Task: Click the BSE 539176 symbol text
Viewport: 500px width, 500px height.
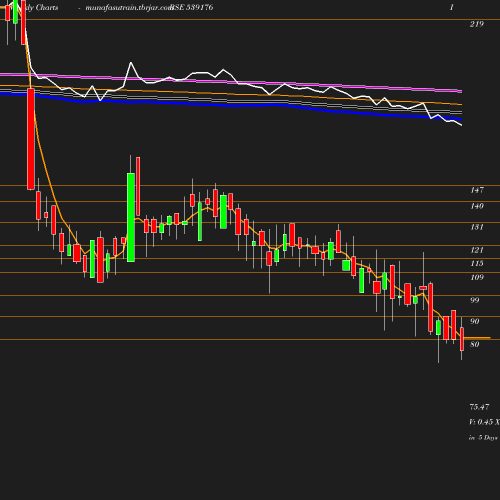Action: point(192,7)
